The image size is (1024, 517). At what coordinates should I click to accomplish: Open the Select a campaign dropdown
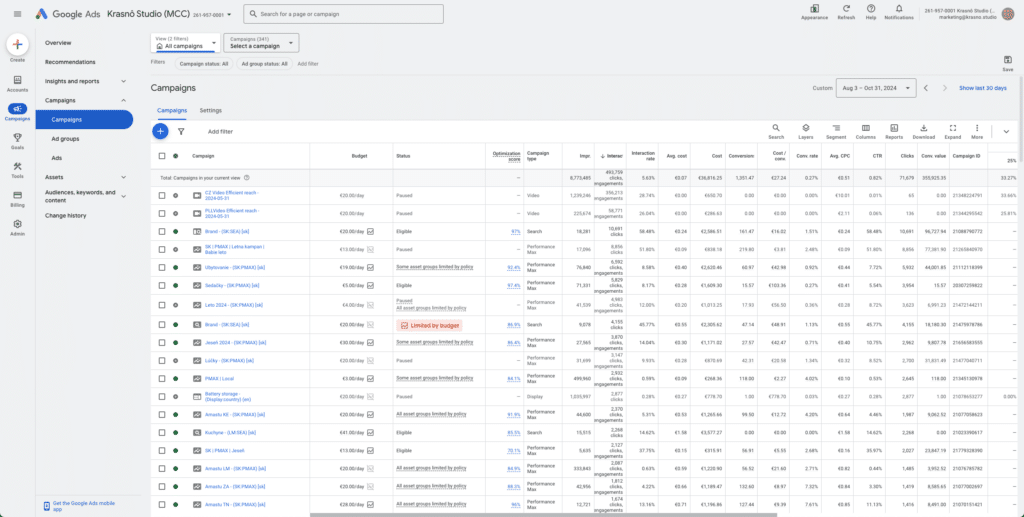tap(261, 42)
